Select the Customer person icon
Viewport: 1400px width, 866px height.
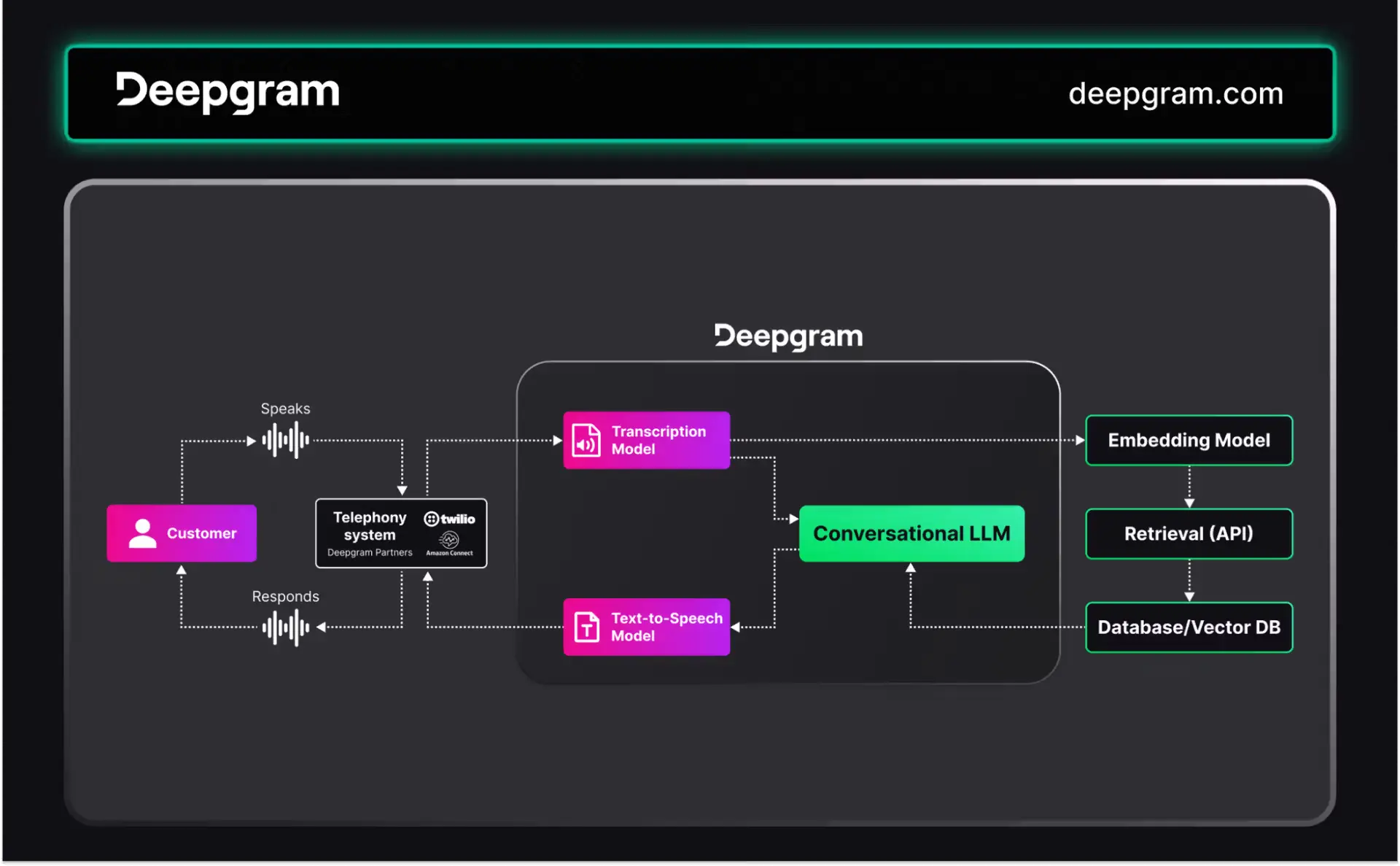pyautogui.click(x=141, y=533)
